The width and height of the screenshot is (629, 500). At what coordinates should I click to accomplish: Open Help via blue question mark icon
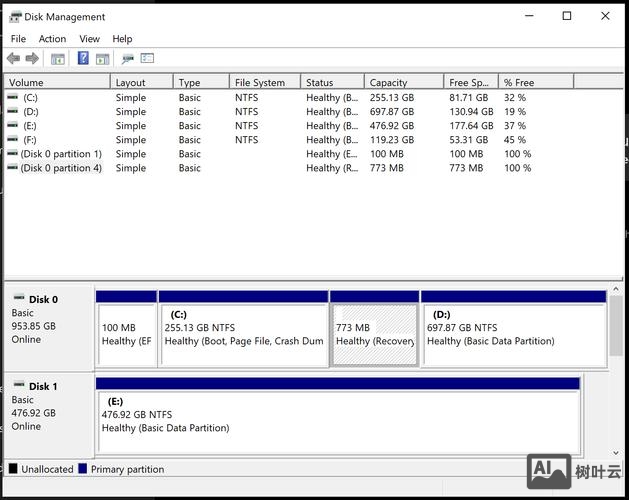coord(83,59)
